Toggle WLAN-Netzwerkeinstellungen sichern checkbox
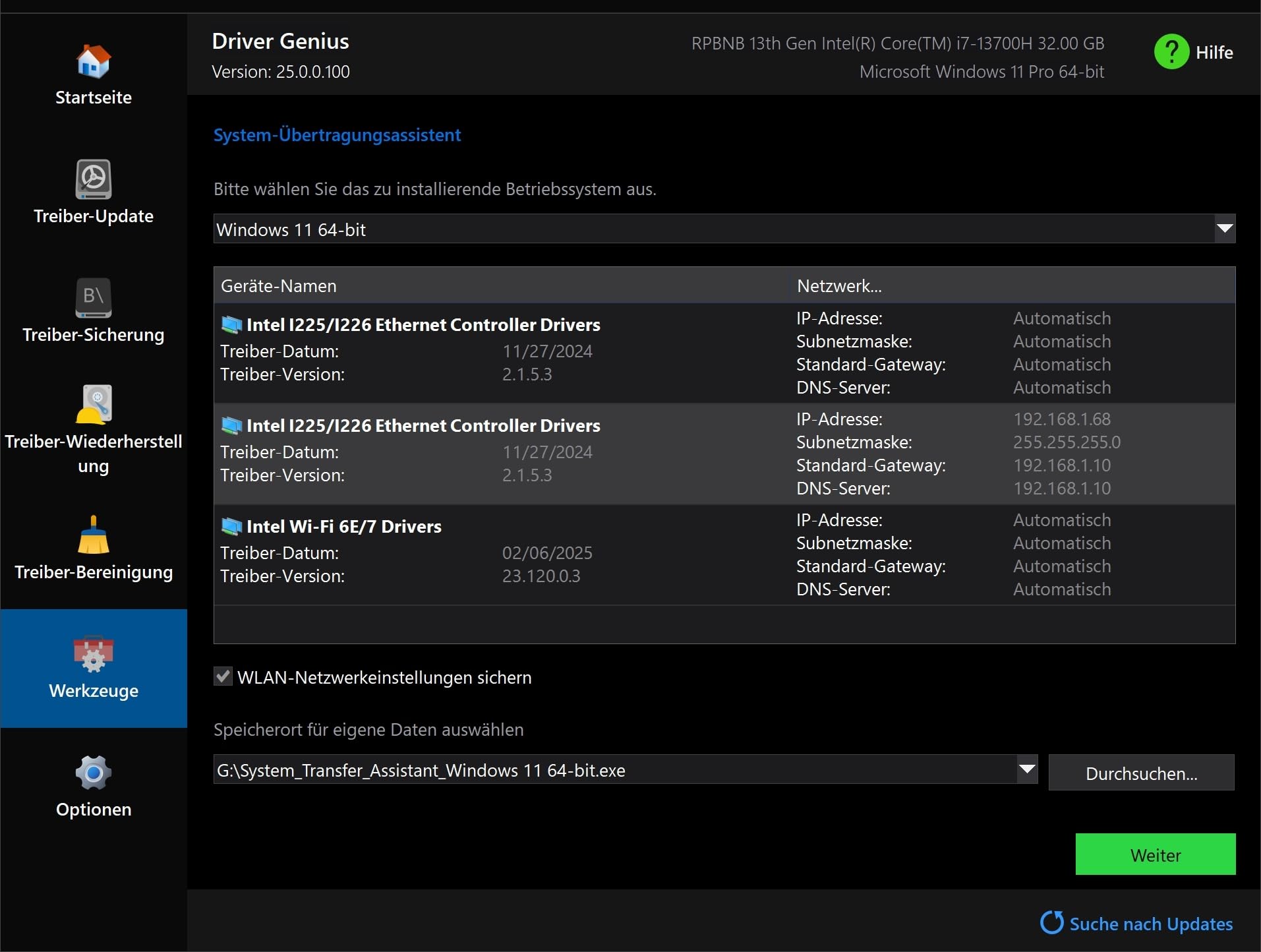This screenshot has height=952, width=1261. (x=223, y=676)
